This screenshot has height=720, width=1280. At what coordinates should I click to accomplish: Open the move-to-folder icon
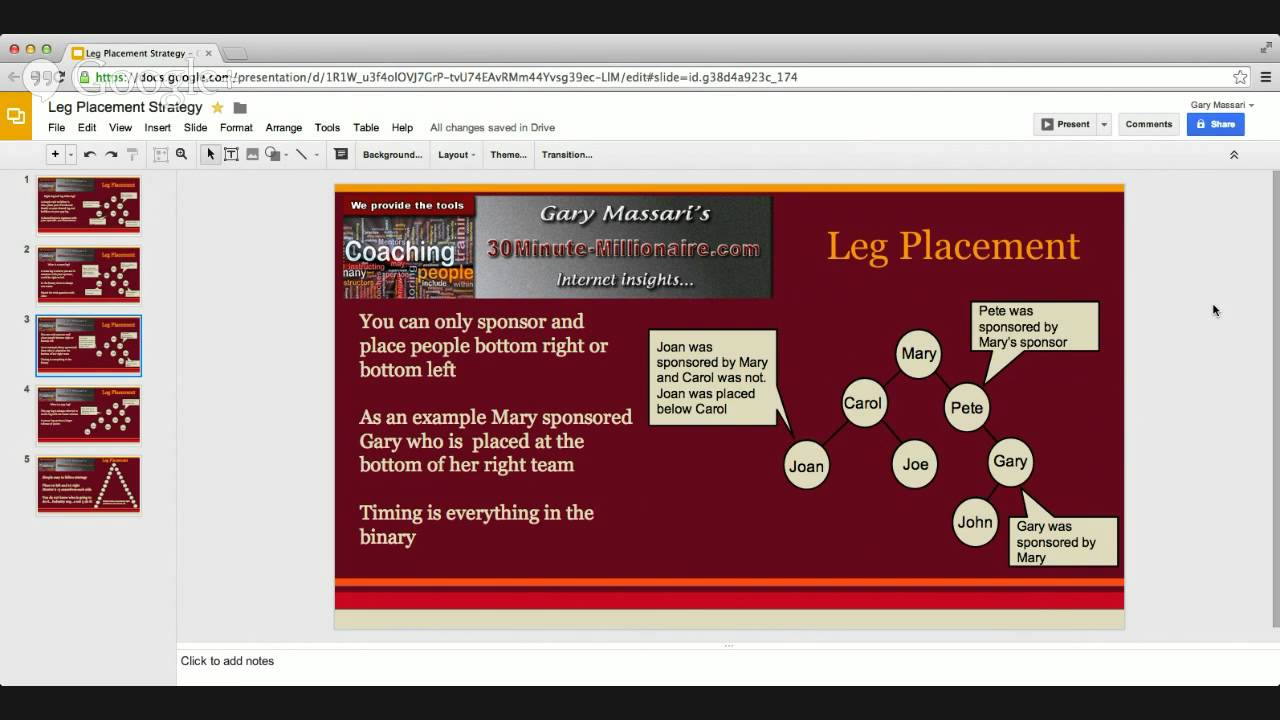[240, 107]
